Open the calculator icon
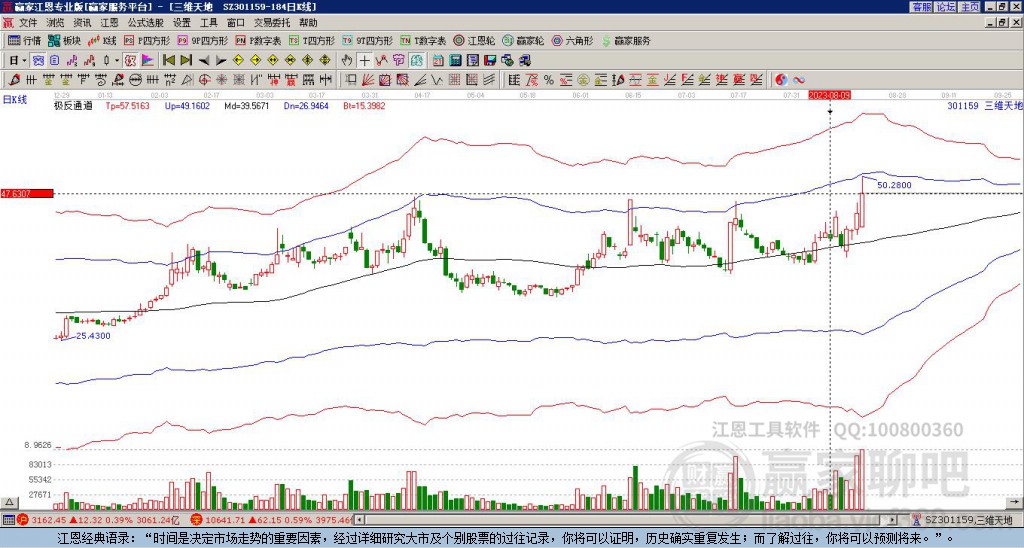Screen dimensions: 1024x548 click(455, 60)
